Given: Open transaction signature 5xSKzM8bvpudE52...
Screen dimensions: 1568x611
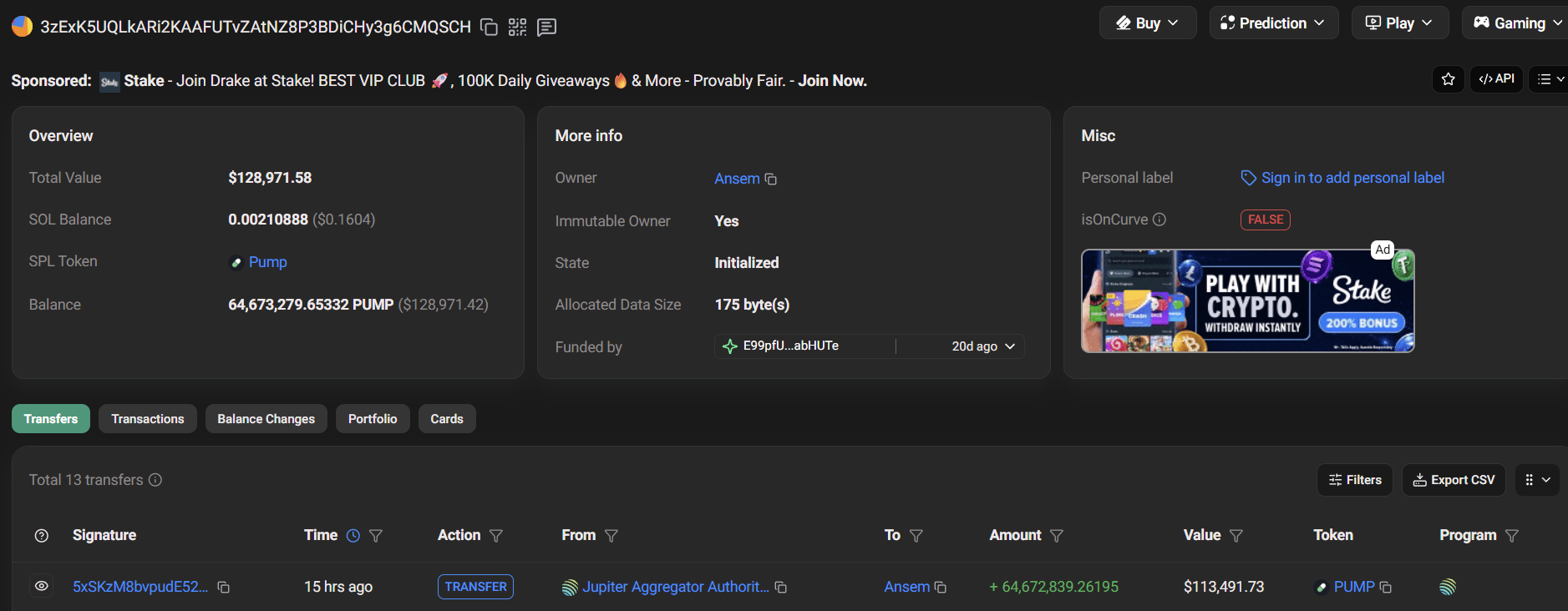Looking at the screenshot, I should (140, 587).
